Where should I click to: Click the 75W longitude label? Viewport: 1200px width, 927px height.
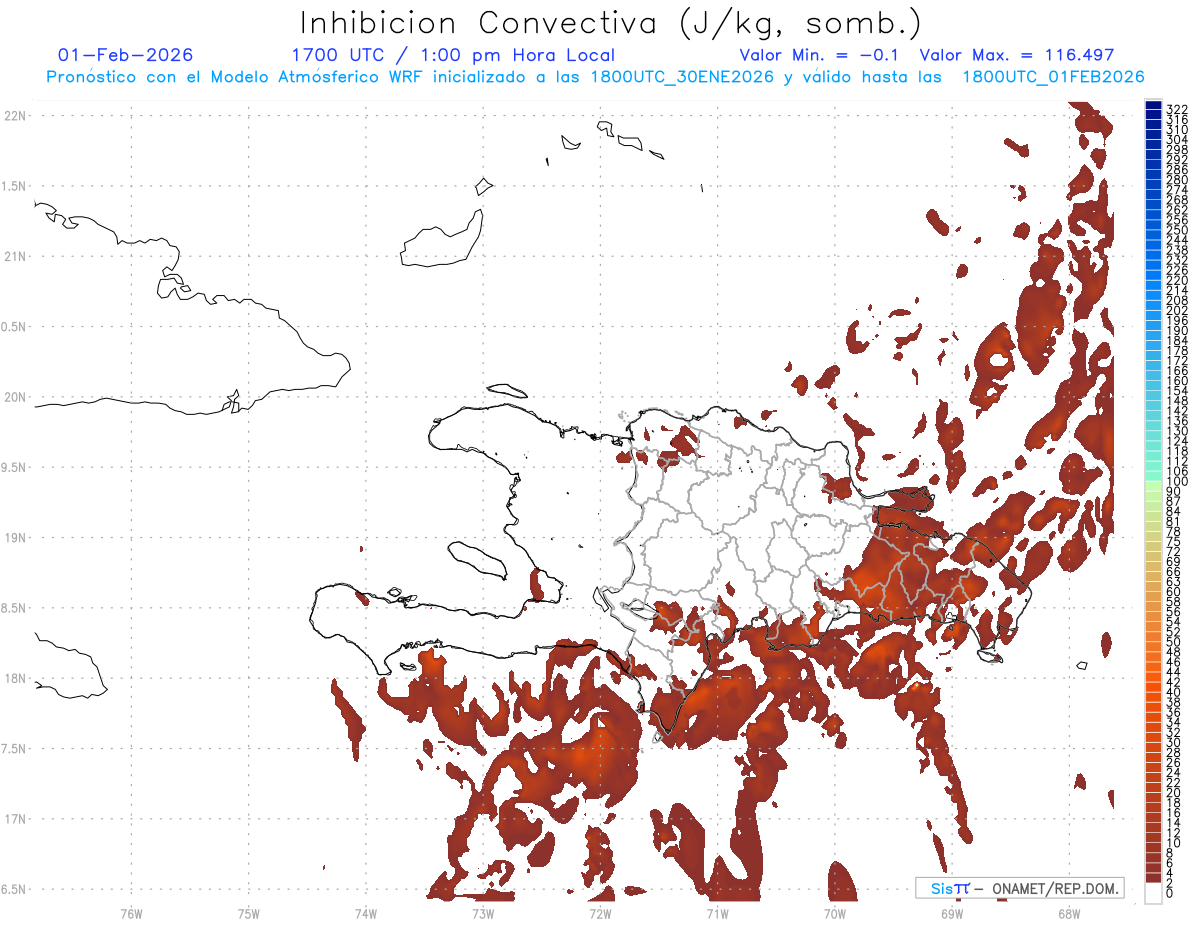(x=249, y=912)
